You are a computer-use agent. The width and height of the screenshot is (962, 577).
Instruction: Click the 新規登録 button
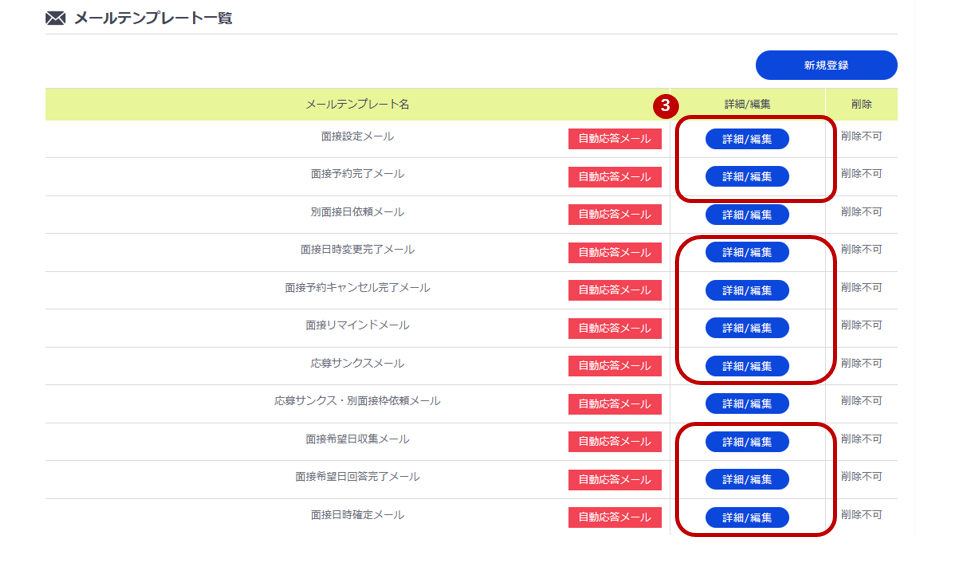pyautogui.click(x=826, y=65)
